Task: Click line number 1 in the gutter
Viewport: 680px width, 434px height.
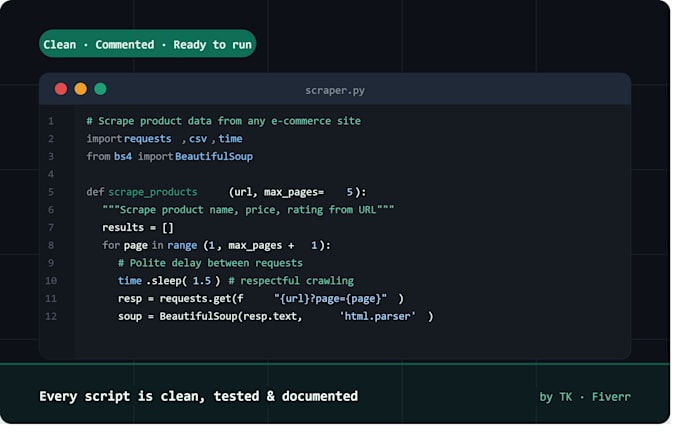Action: [x=51, y=121]
